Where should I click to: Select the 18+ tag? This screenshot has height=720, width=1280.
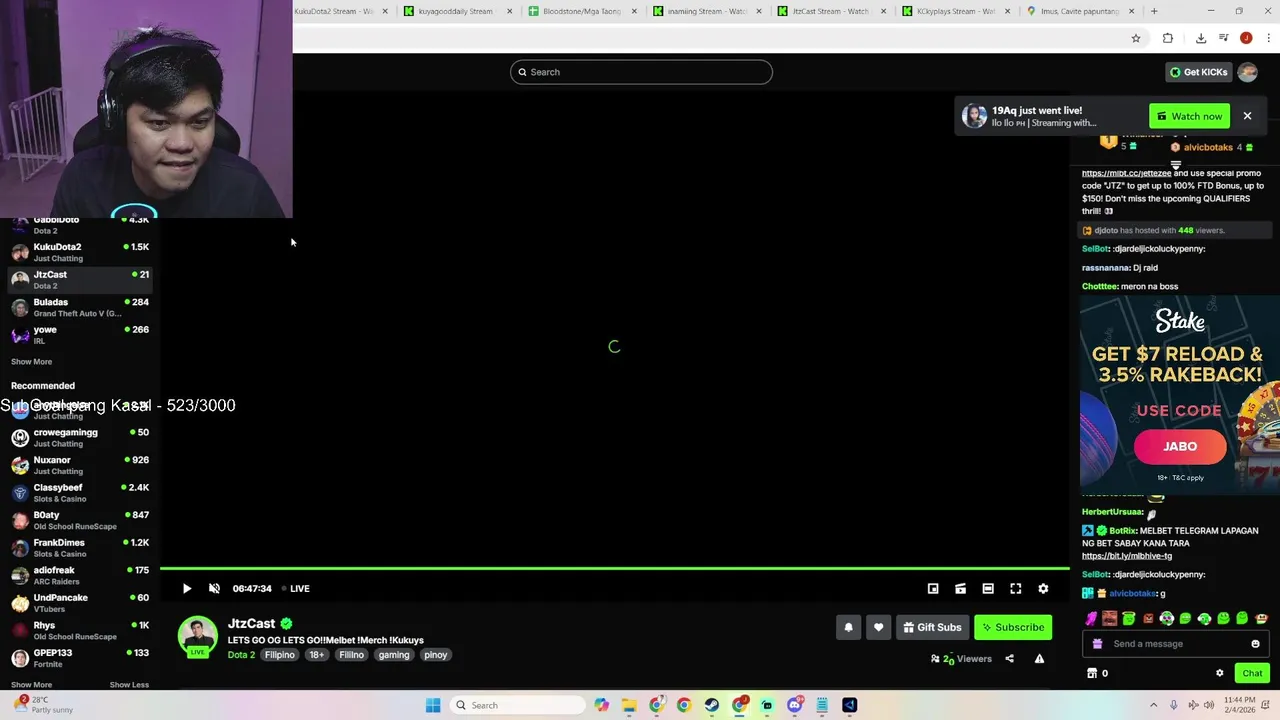point(317,655)
